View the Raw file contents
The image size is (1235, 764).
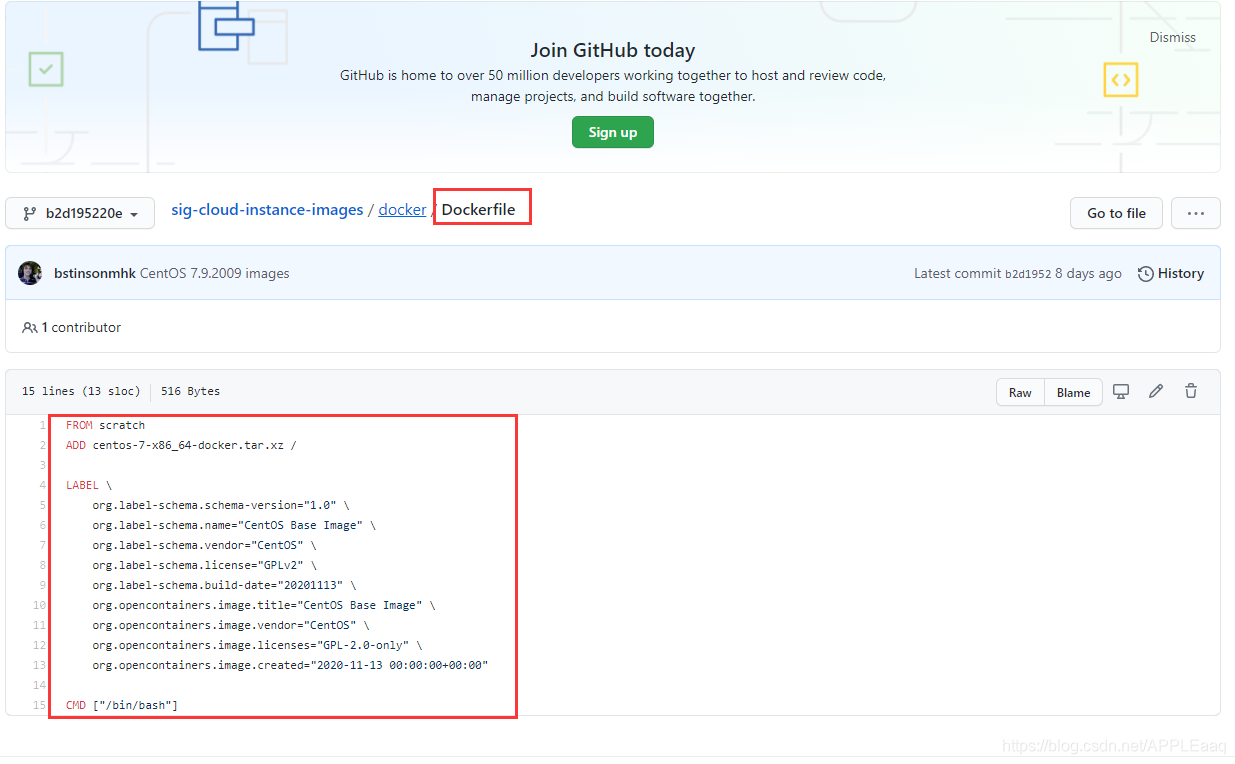pos(1020,392)
